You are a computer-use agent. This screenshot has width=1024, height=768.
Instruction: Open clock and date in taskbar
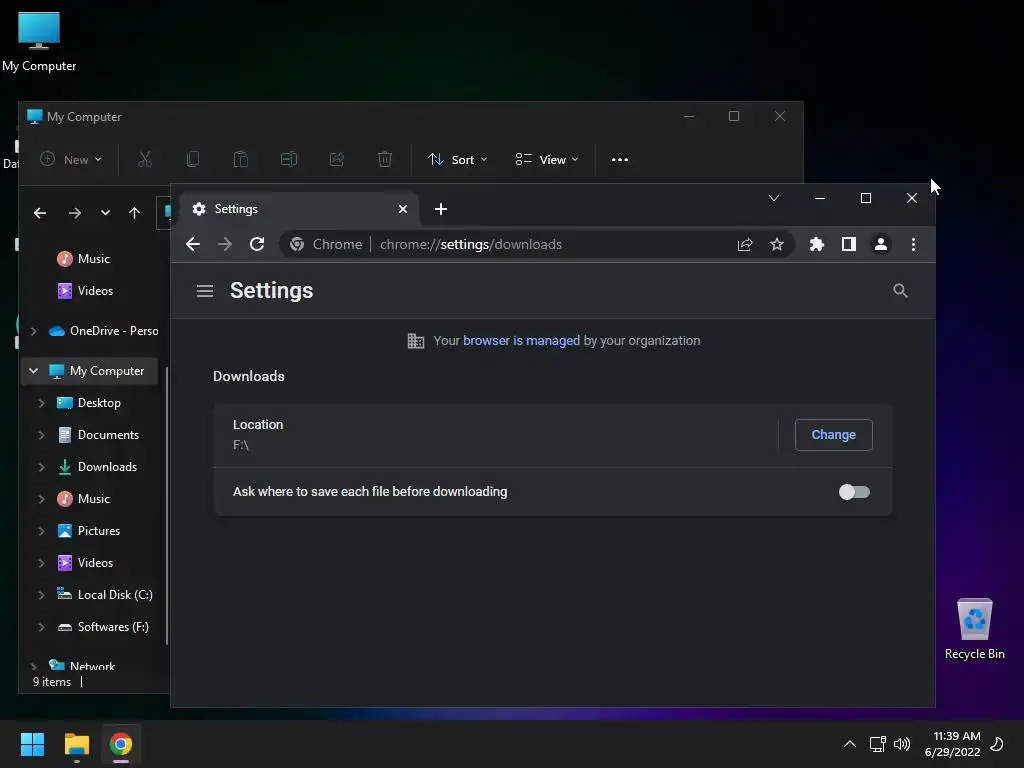click(x=953, y=744)
